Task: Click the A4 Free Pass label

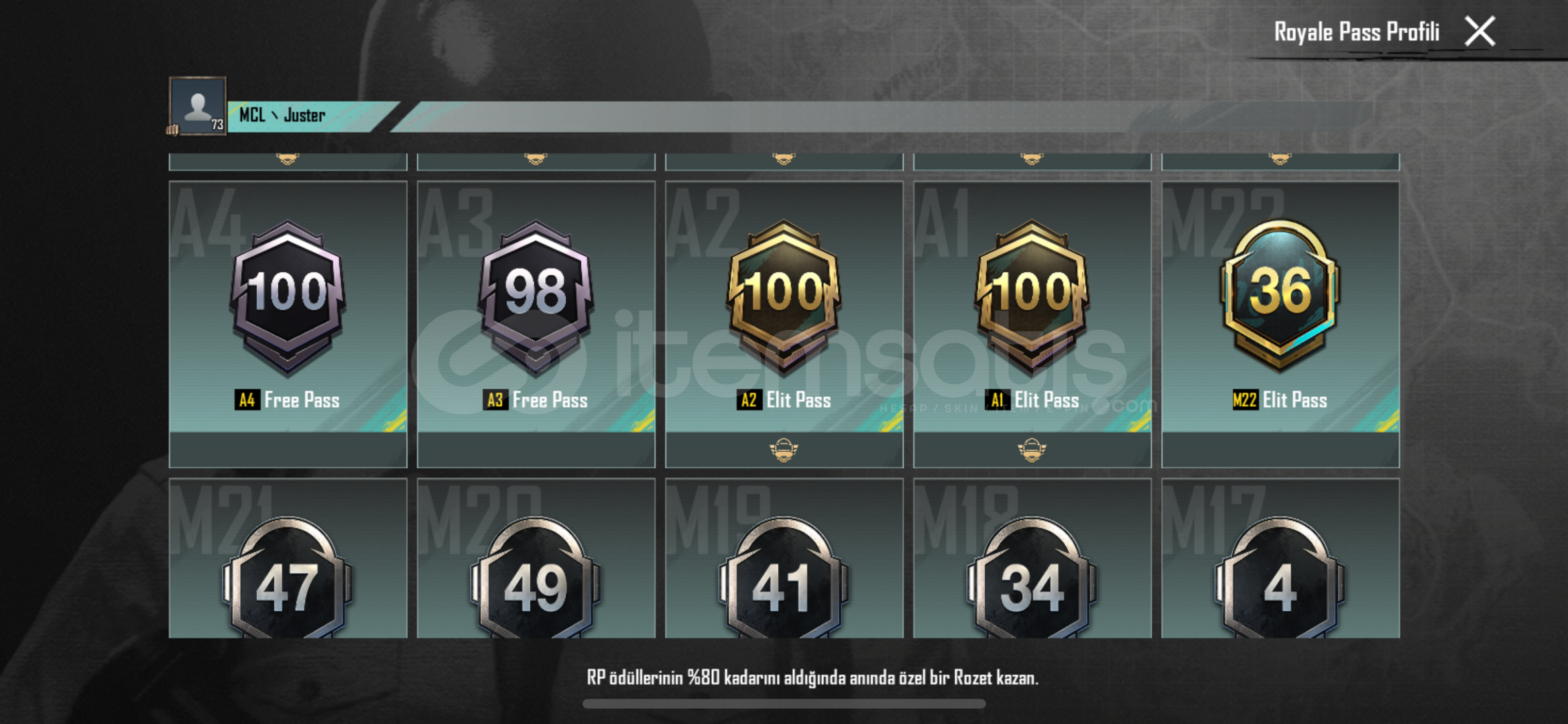Action: [288, 400]
